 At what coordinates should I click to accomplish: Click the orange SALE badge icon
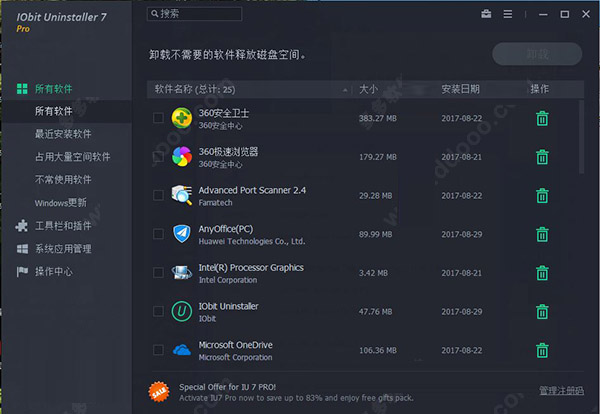click(159, 392)
